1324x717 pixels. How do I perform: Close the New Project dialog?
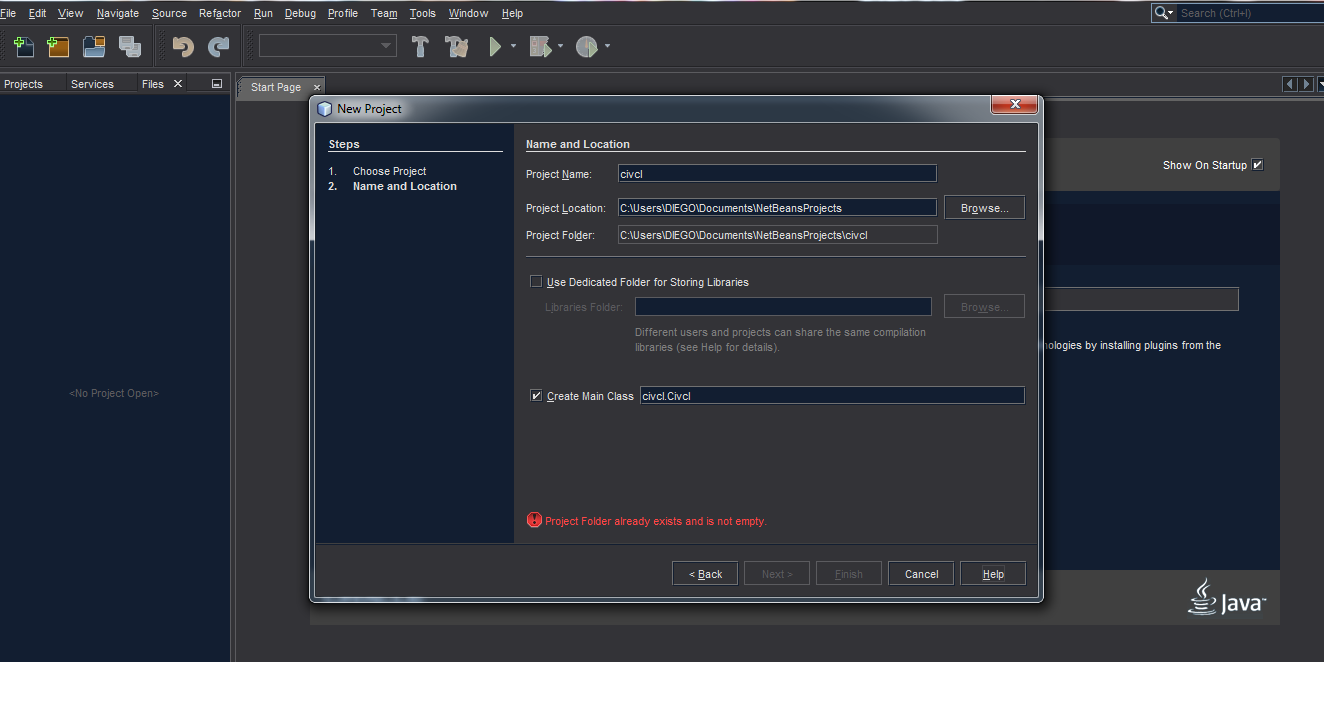click(1014, 104)
